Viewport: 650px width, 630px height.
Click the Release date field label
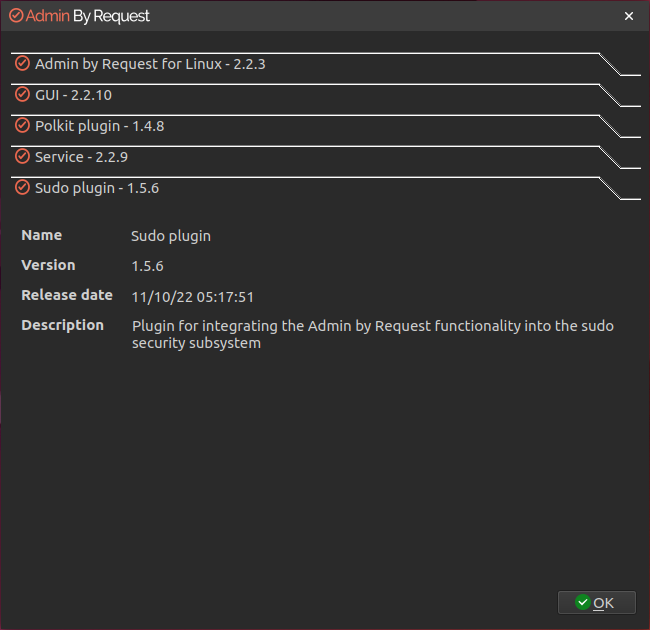click(x=67, y=295)
